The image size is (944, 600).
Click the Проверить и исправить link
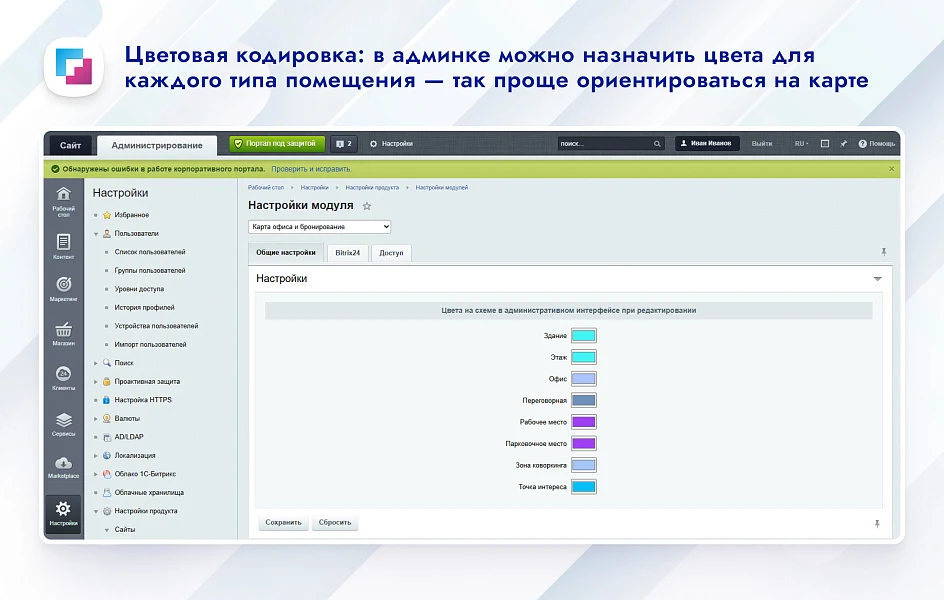coord(311,169)
